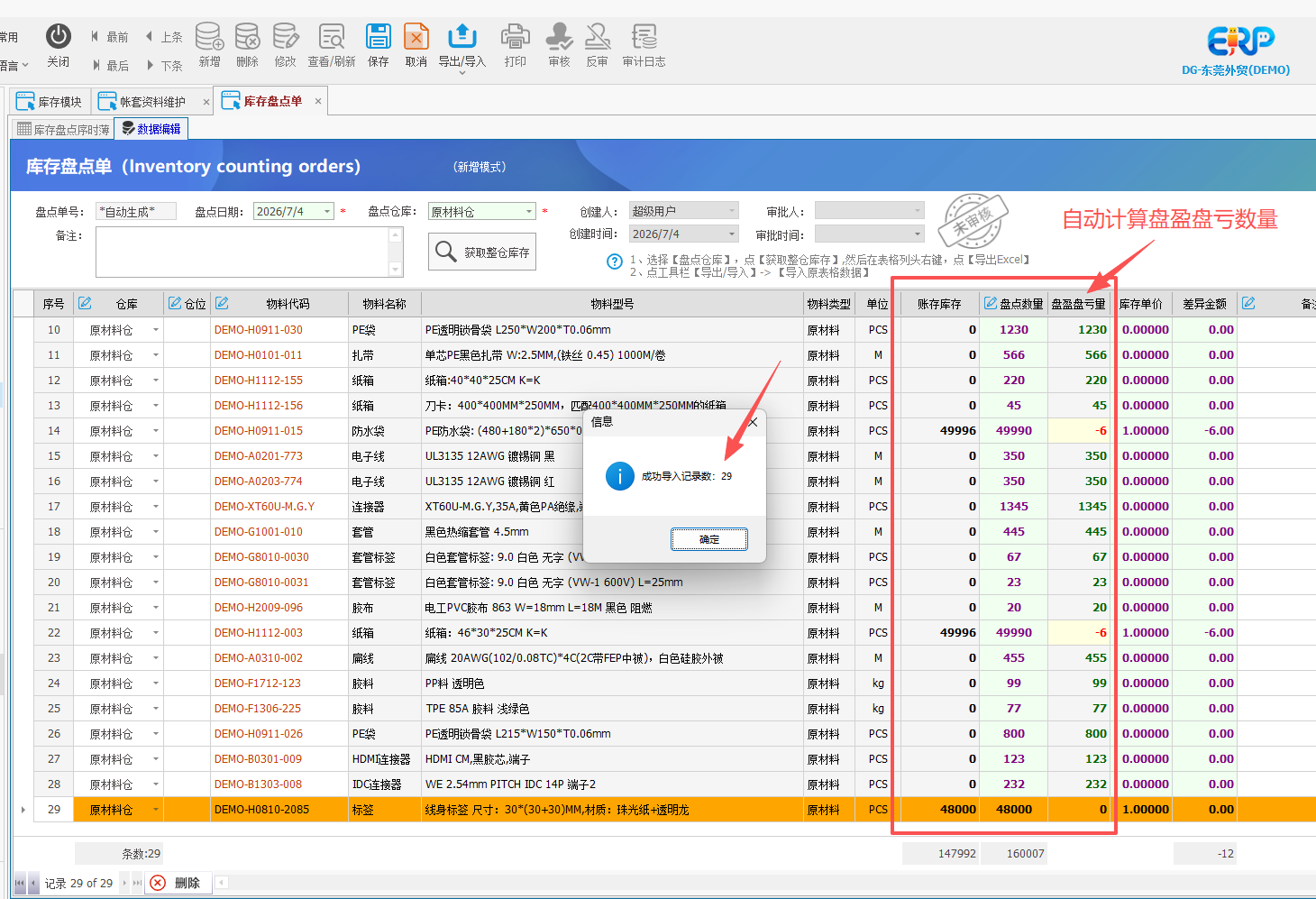Click the 删除 database delete toolbar icon
Image resolution: width=1316 pixels, height=899 pixels.
(x=247, y=36)
